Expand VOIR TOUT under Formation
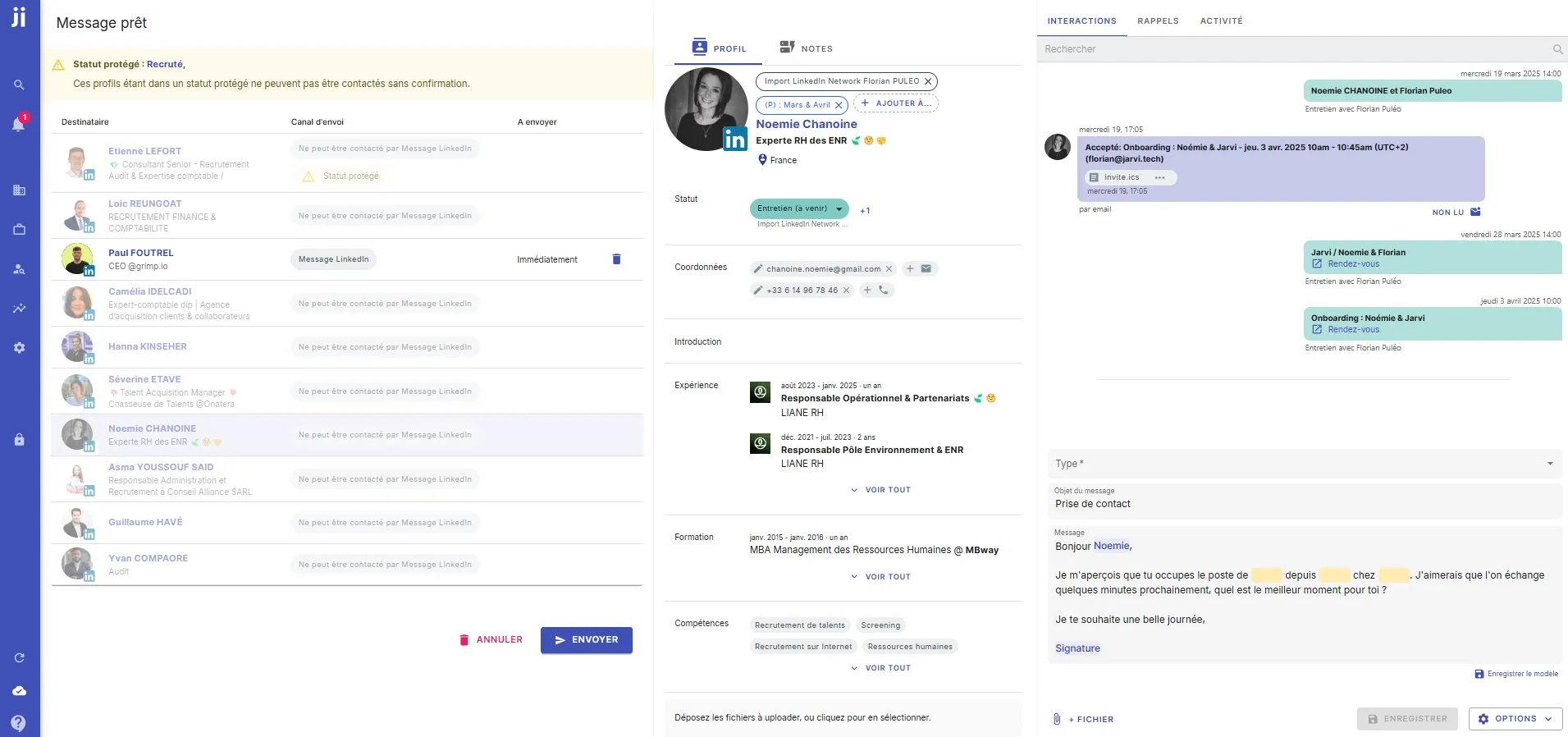Image resolution: width=1568 pixels, height=737 pixels. (x=880, y=577)
